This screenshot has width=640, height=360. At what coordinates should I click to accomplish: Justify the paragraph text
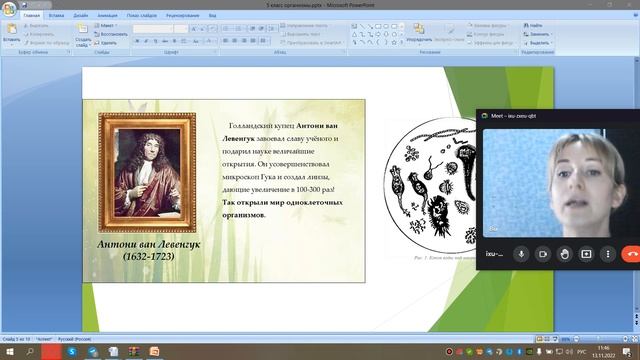coord(253,40)
